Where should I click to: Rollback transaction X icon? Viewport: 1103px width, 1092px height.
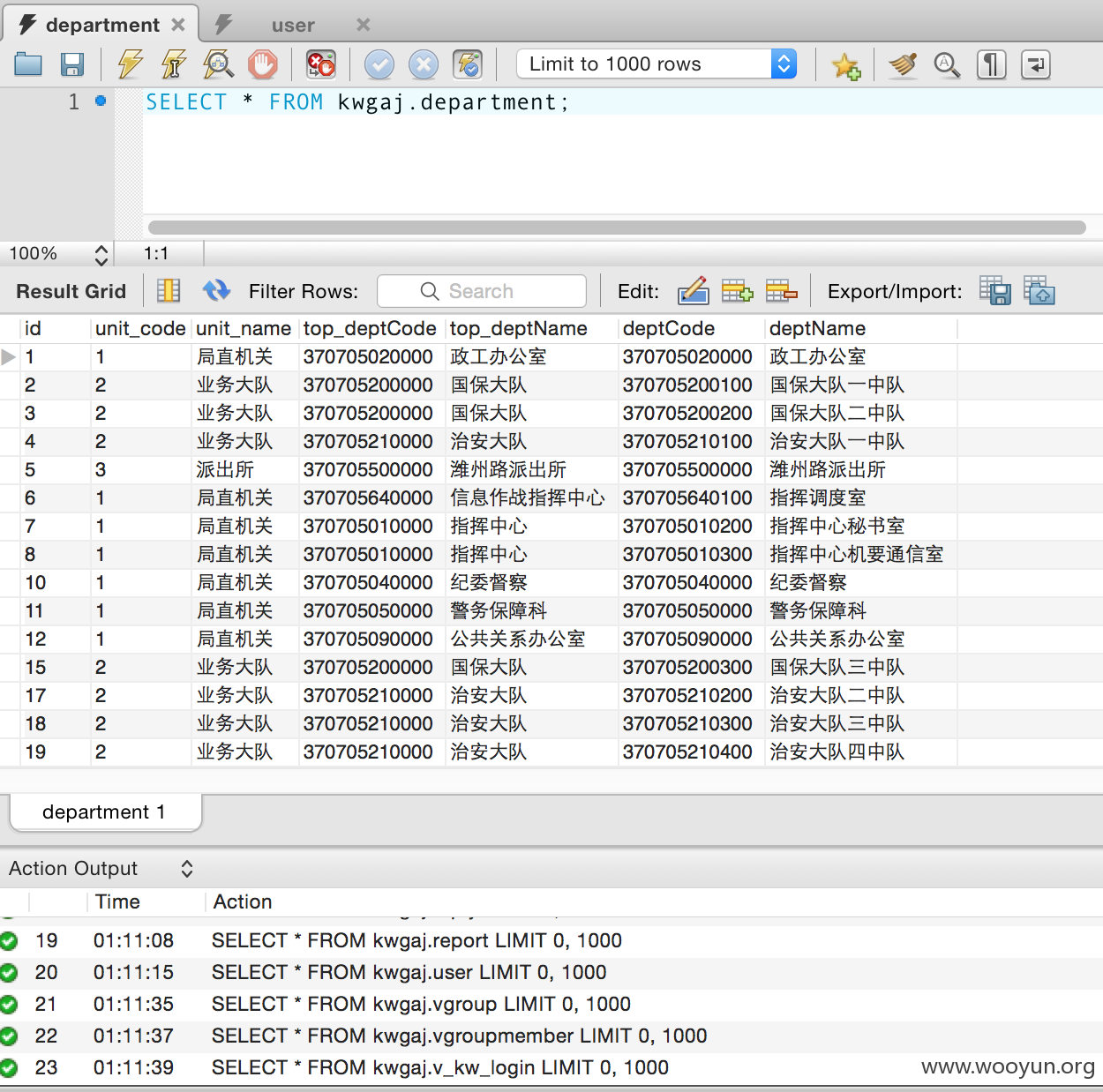(x=424, y=64)
